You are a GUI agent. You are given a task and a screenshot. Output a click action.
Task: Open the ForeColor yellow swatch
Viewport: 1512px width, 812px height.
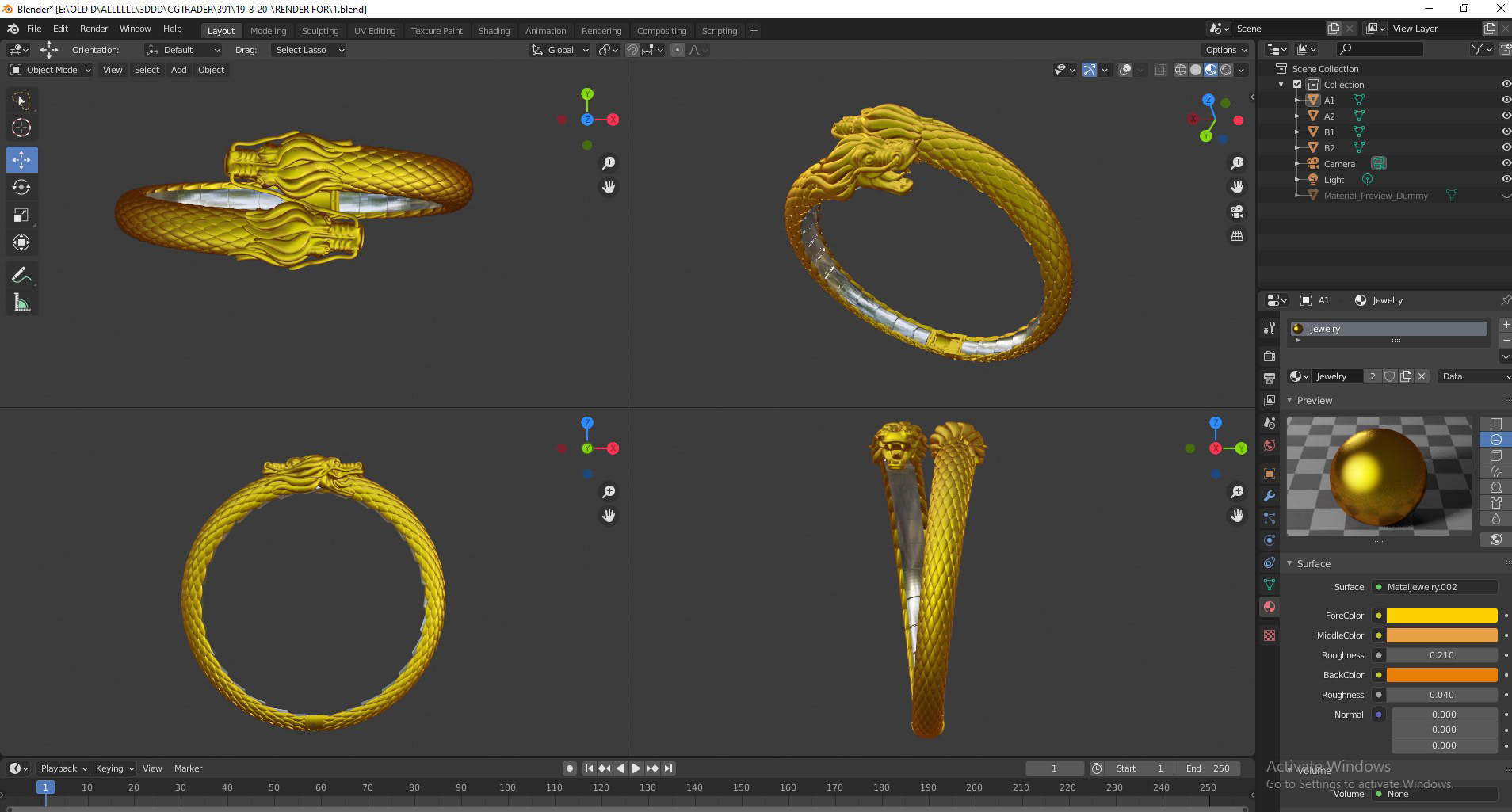coord(1441,616)
